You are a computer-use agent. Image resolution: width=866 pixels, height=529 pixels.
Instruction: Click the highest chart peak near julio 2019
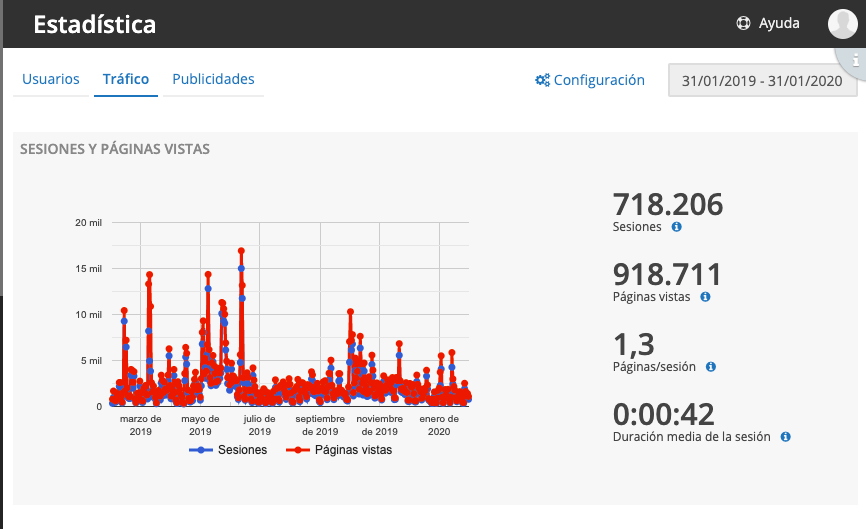click(x=241, y=251)
